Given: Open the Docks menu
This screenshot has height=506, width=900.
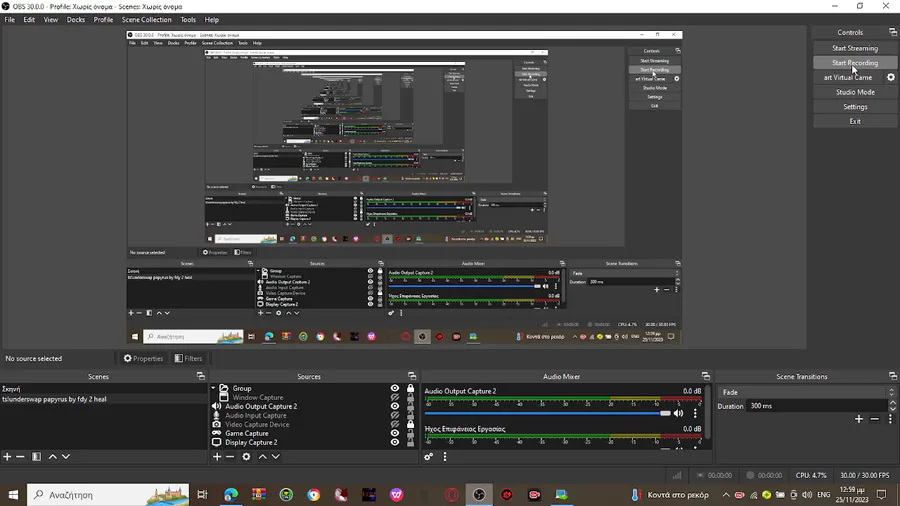Looking at the screenshot, I should coord(75,20).
